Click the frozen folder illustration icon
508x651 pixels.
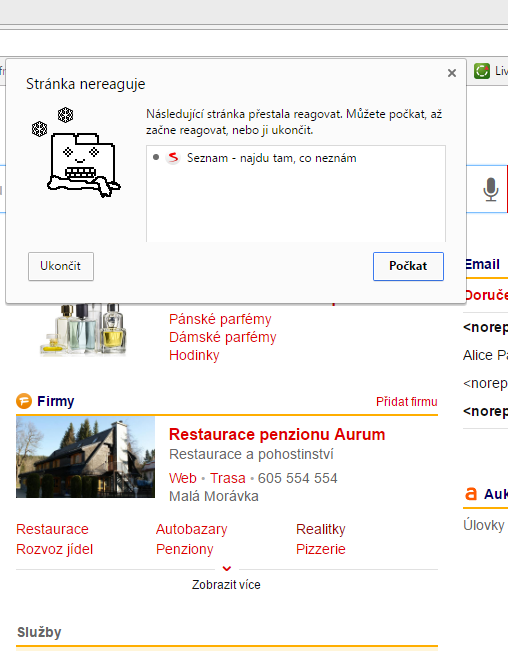point(76,153)
